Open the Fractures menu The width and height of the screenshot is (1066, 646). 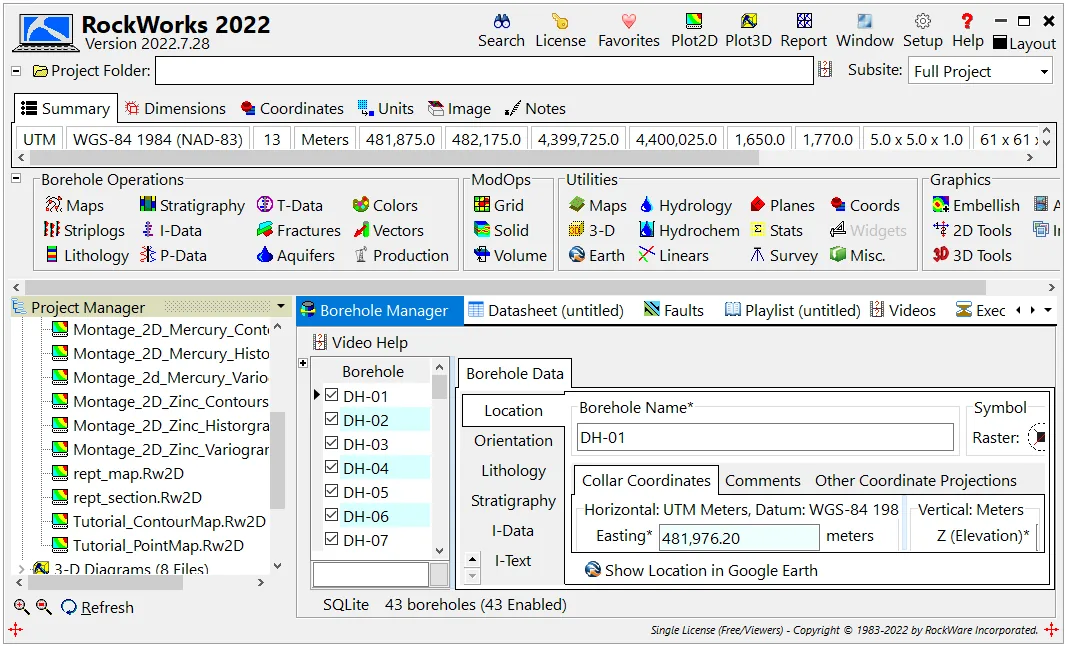pos(298,231)
